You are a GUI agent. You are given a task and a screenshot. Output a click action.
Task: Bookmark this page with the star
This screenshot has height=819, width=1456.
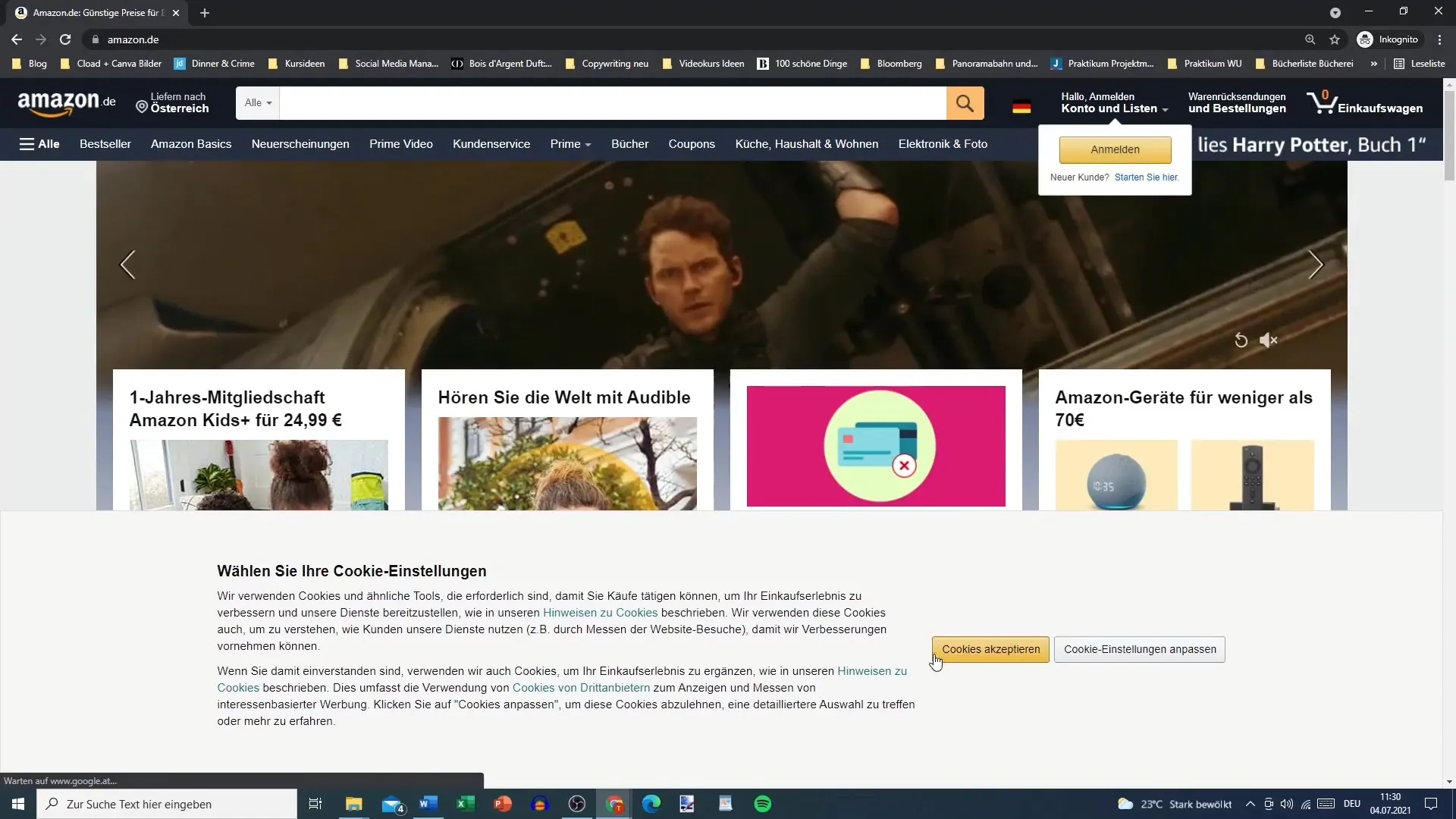pyautogui.click(x=1335, y=39)
